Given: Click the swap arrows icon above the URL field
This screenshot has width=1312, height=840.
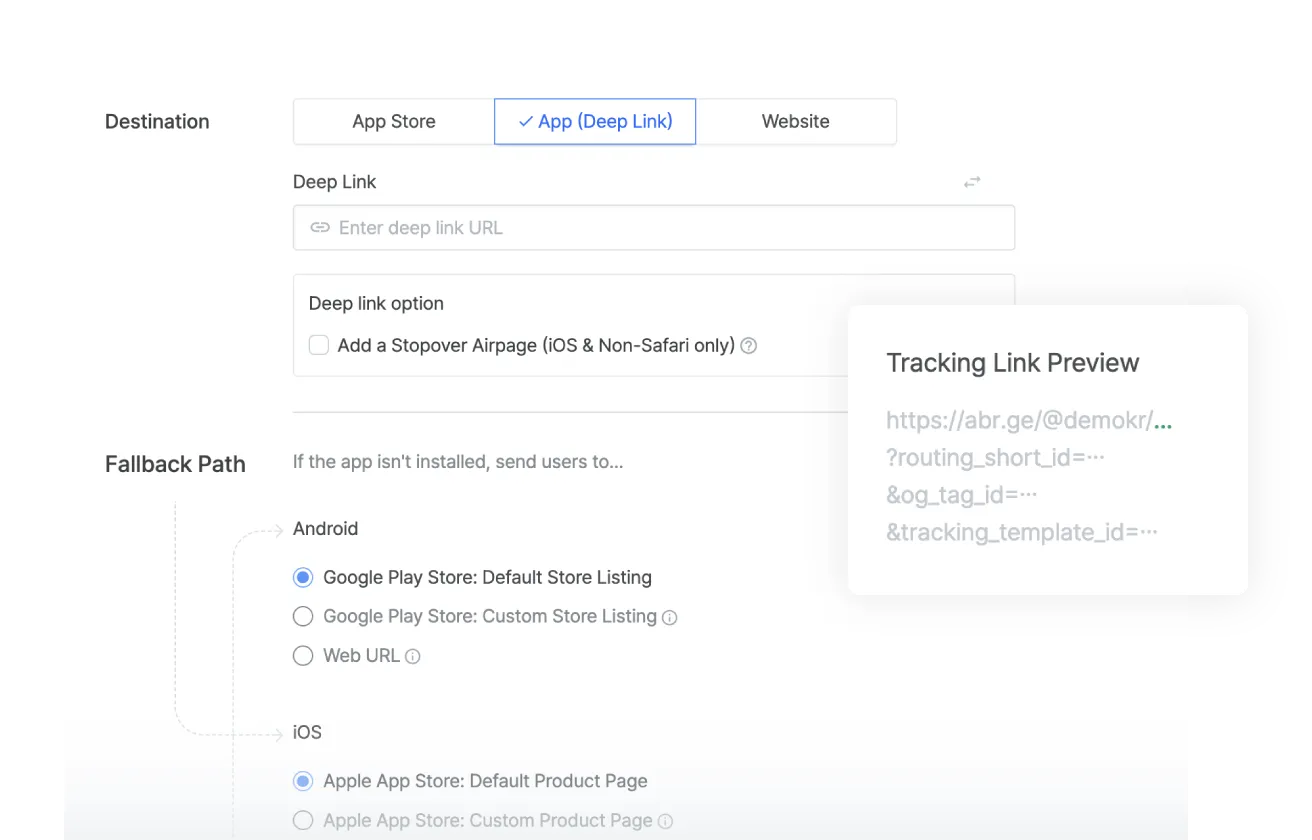Looking at the screenshot, I should click(x=971, y=181).
